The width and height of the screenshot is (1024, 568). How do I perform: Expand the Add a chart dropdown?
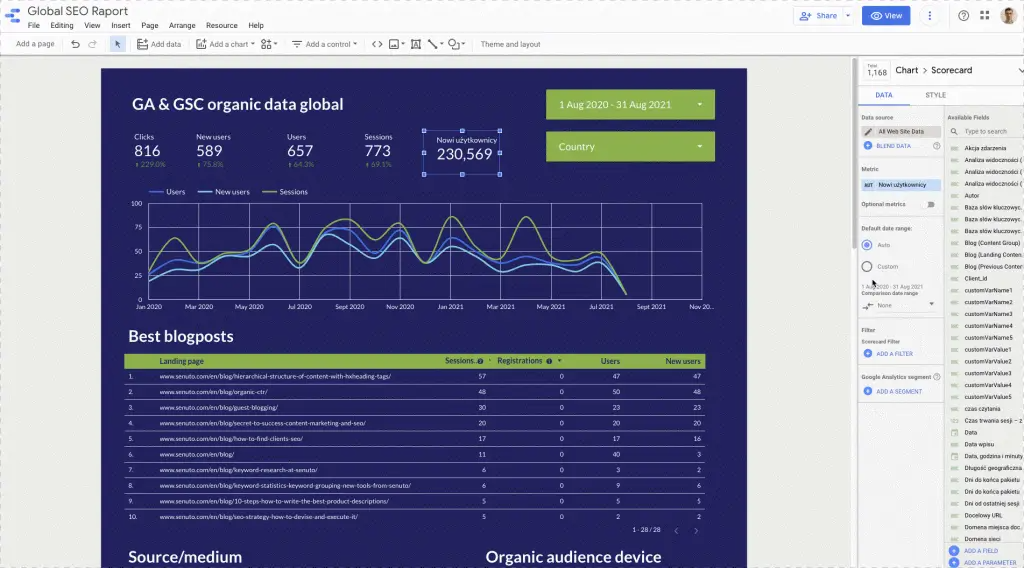(x=253, y=44)
